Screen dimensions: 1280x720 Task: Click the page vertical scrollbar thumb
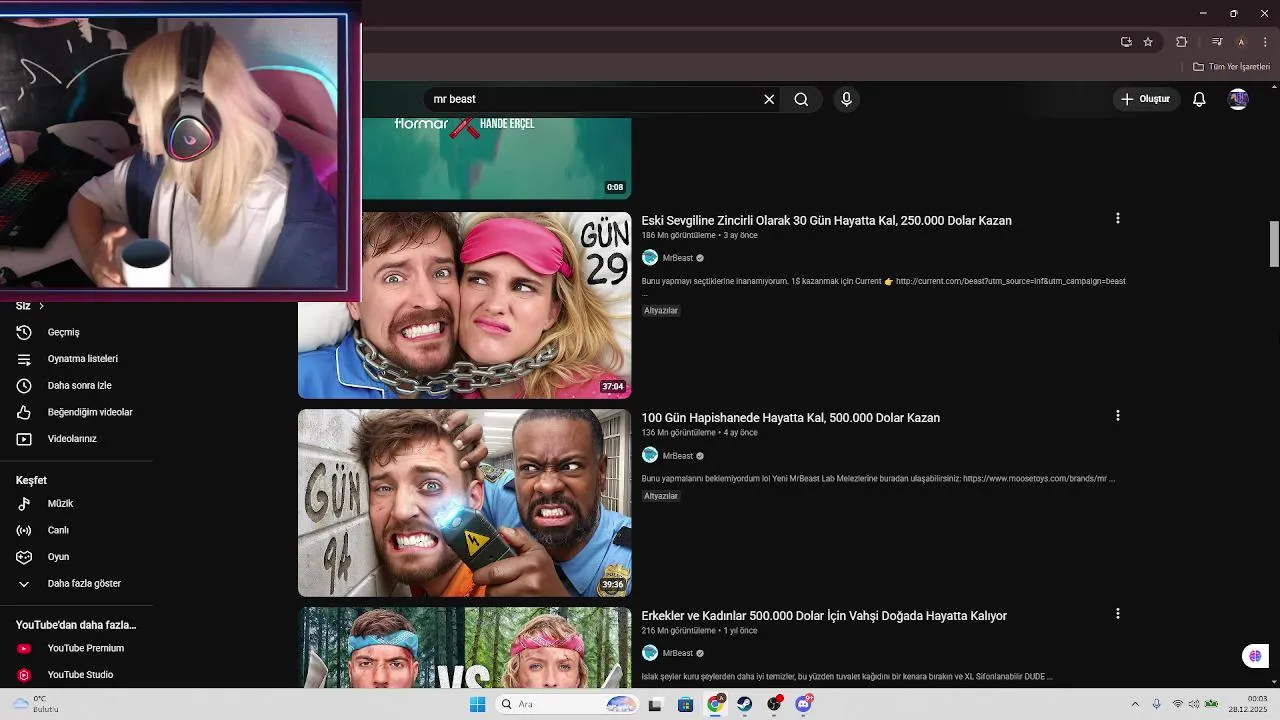[x=1275, y=244]
